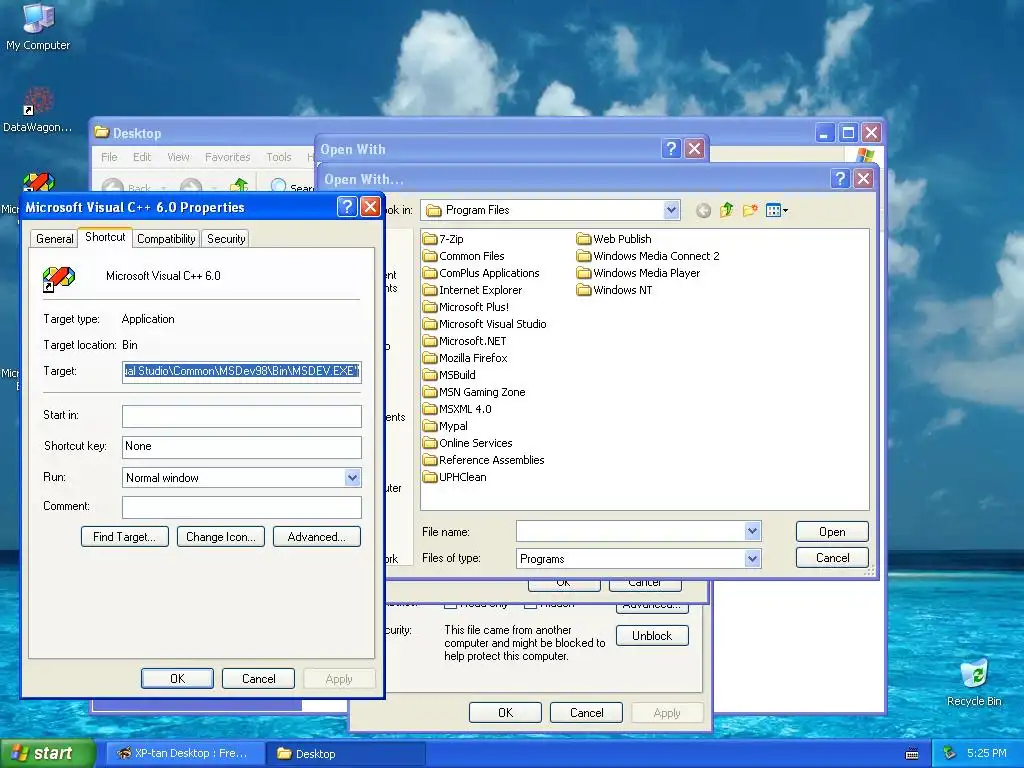Switch to the General tab
Screen dimensions: 1024x768
(x=54, y=239)
